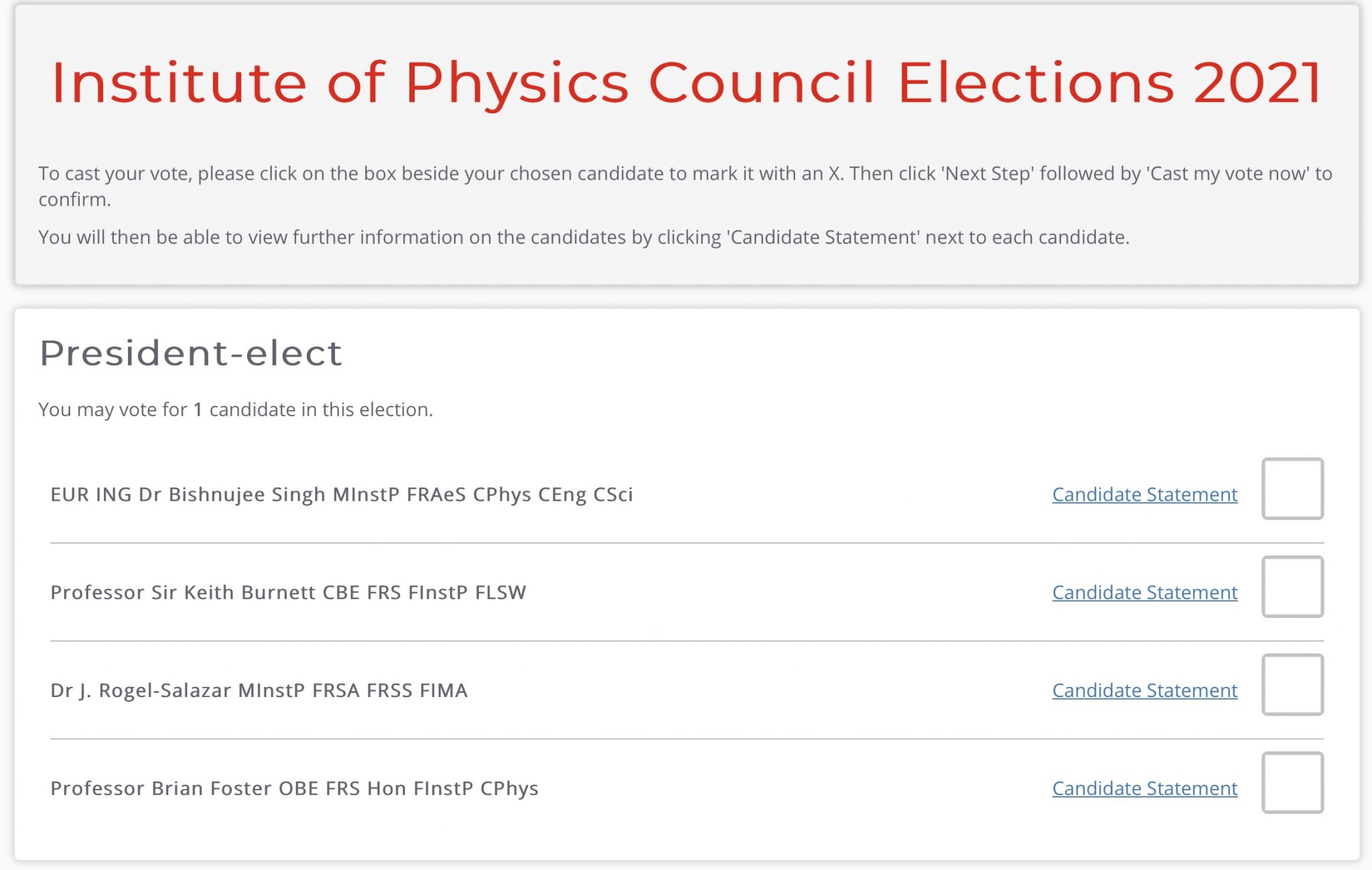The height and width of the screenshot is (870, 1372).
Task: Click the quoted 'Candidate Statement' in the instructions paragraph
Action: [823, 237]
